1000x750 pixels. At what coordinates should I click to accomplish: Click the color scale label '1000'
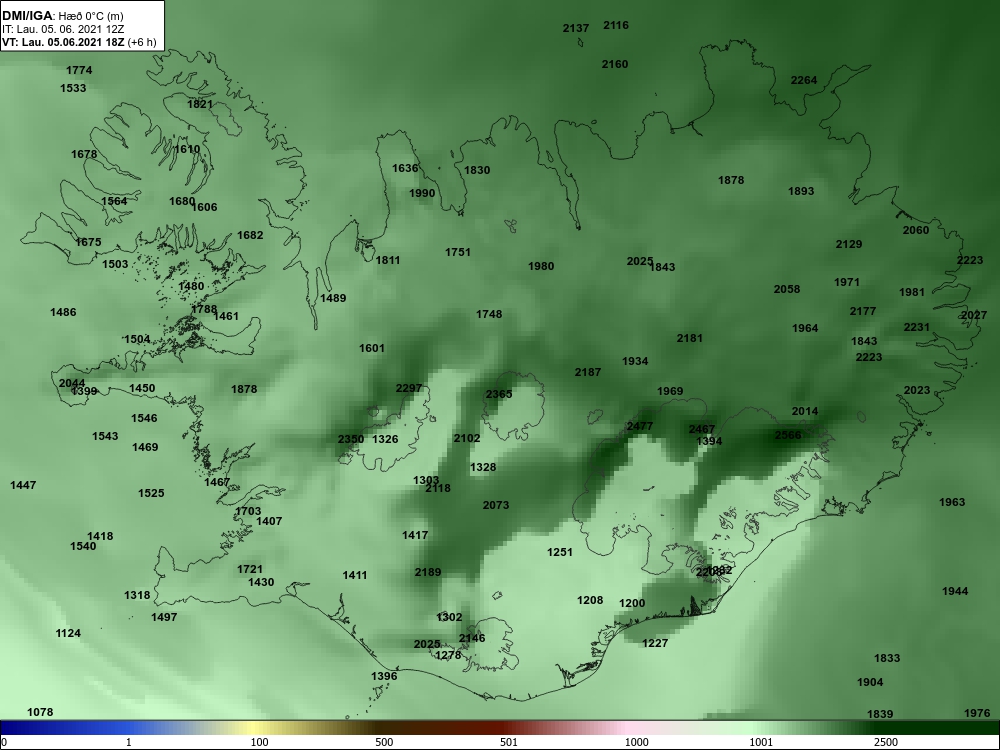pyautogui.click(x=637, y=742)
